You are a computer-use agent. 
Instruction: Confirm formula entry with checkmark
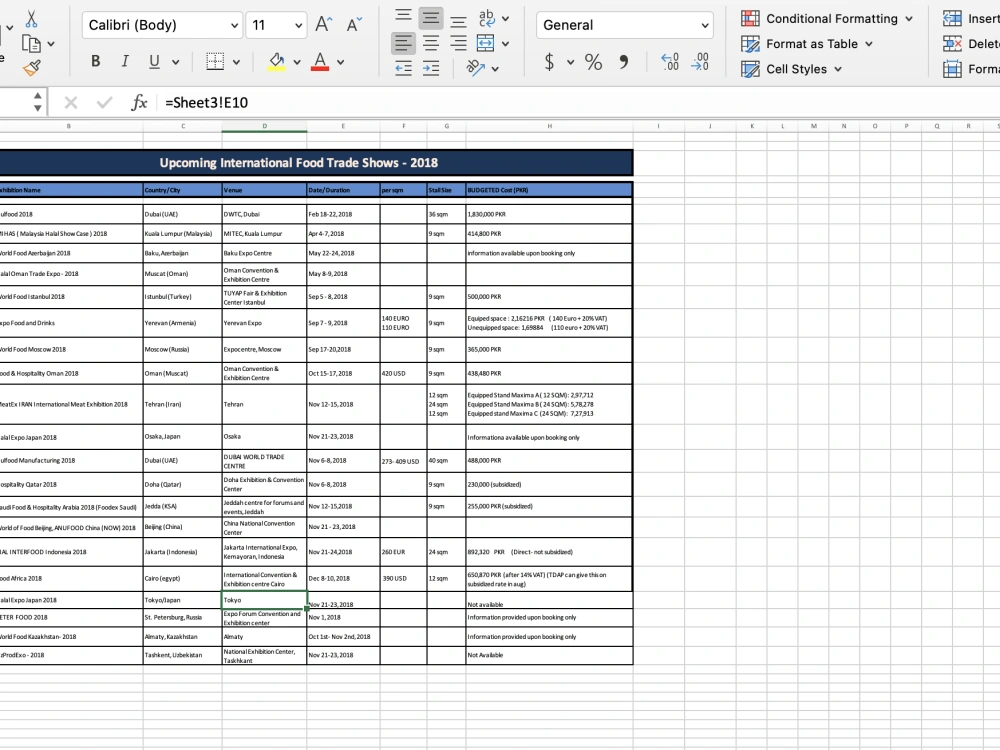point(105,103)
